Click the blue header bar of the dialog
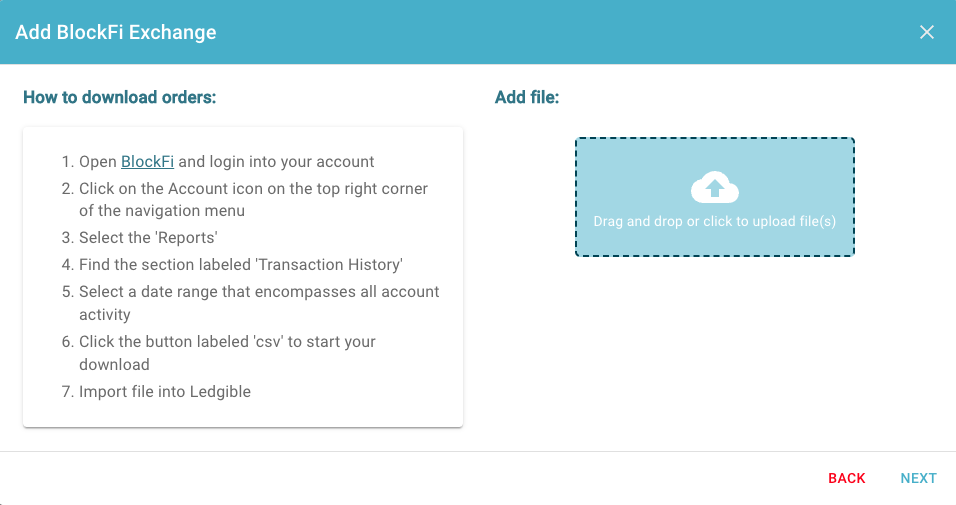 point(478,32)
